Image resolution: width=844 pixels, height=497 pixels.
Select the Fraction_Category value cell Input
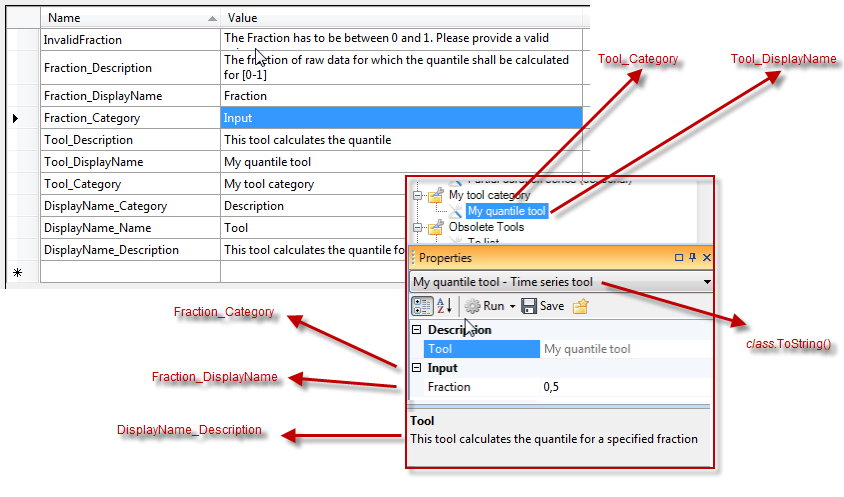coord(400,118)
